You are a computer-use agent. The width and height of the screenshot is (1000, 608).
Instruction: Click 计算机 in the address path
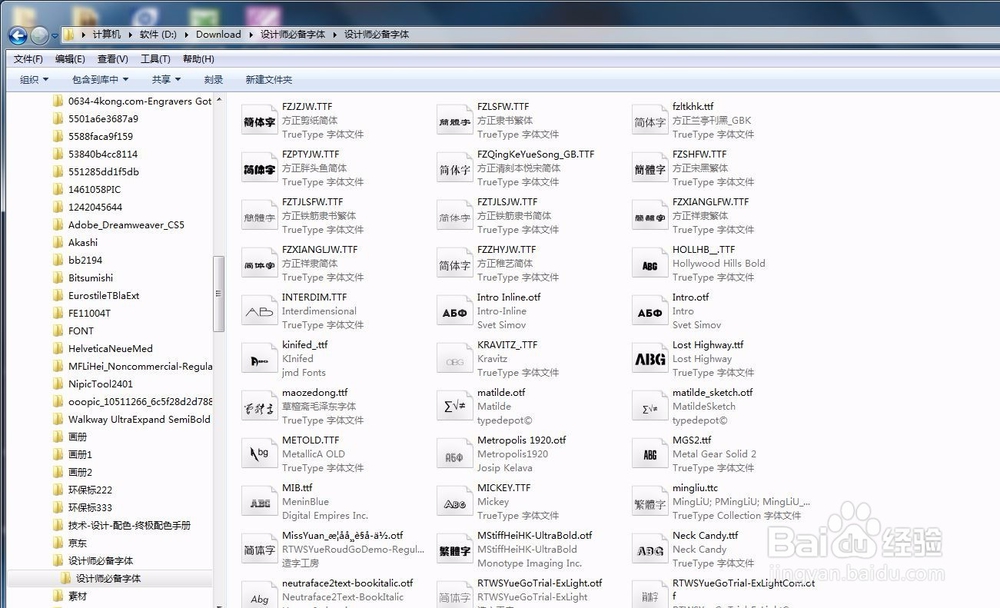107,34
